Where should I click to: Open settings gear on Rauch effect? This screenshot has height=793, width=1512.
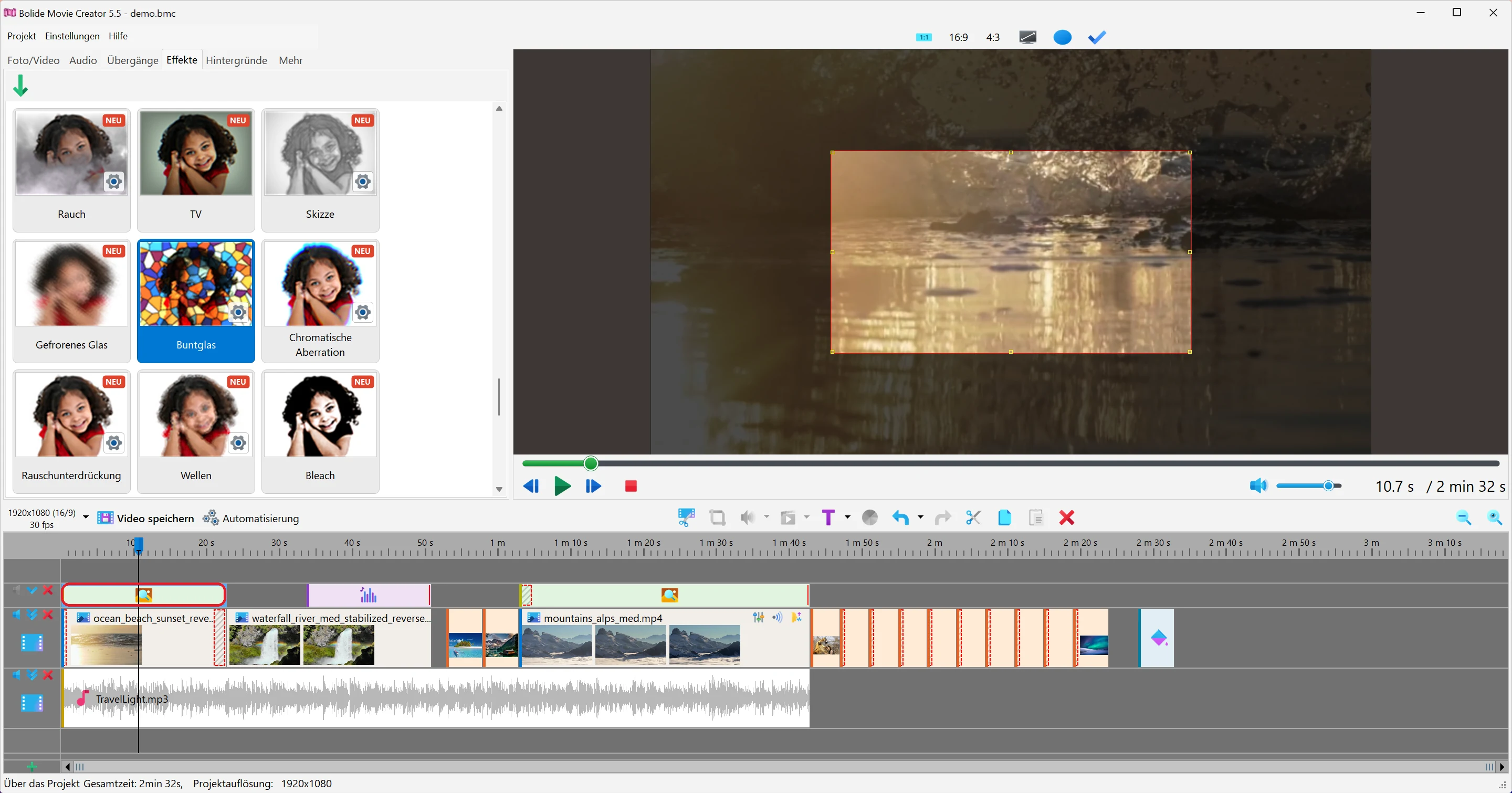(114, 182)
